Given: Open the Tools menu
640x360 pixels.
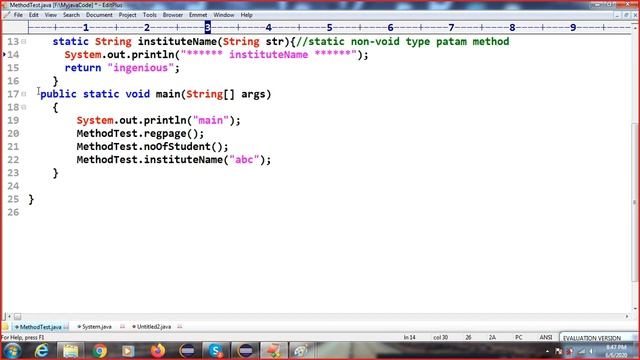Looking at the screenshot, I should coord(149,15).
